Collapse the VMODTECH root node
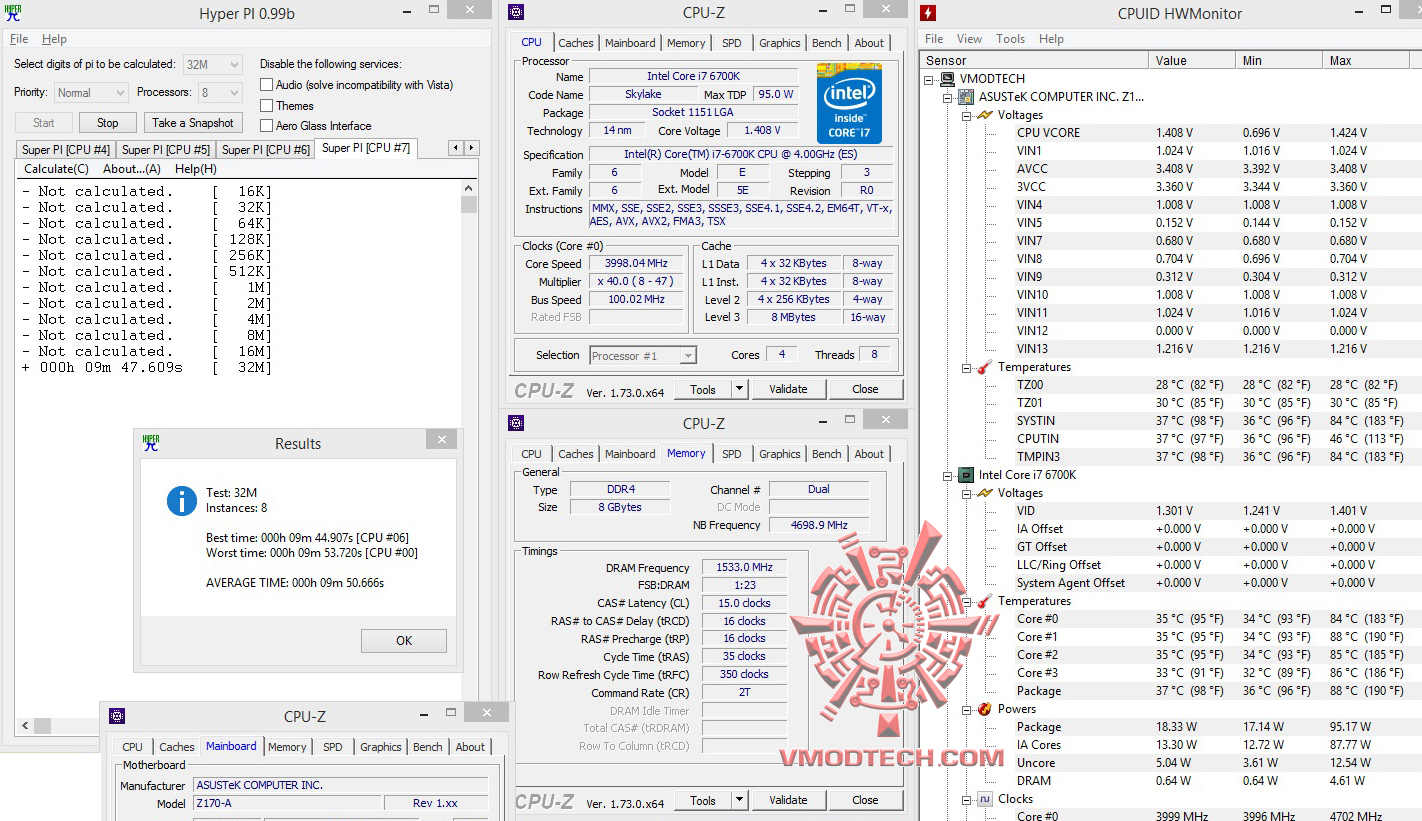Screen dimensions: 1422x821 point(930,79)
